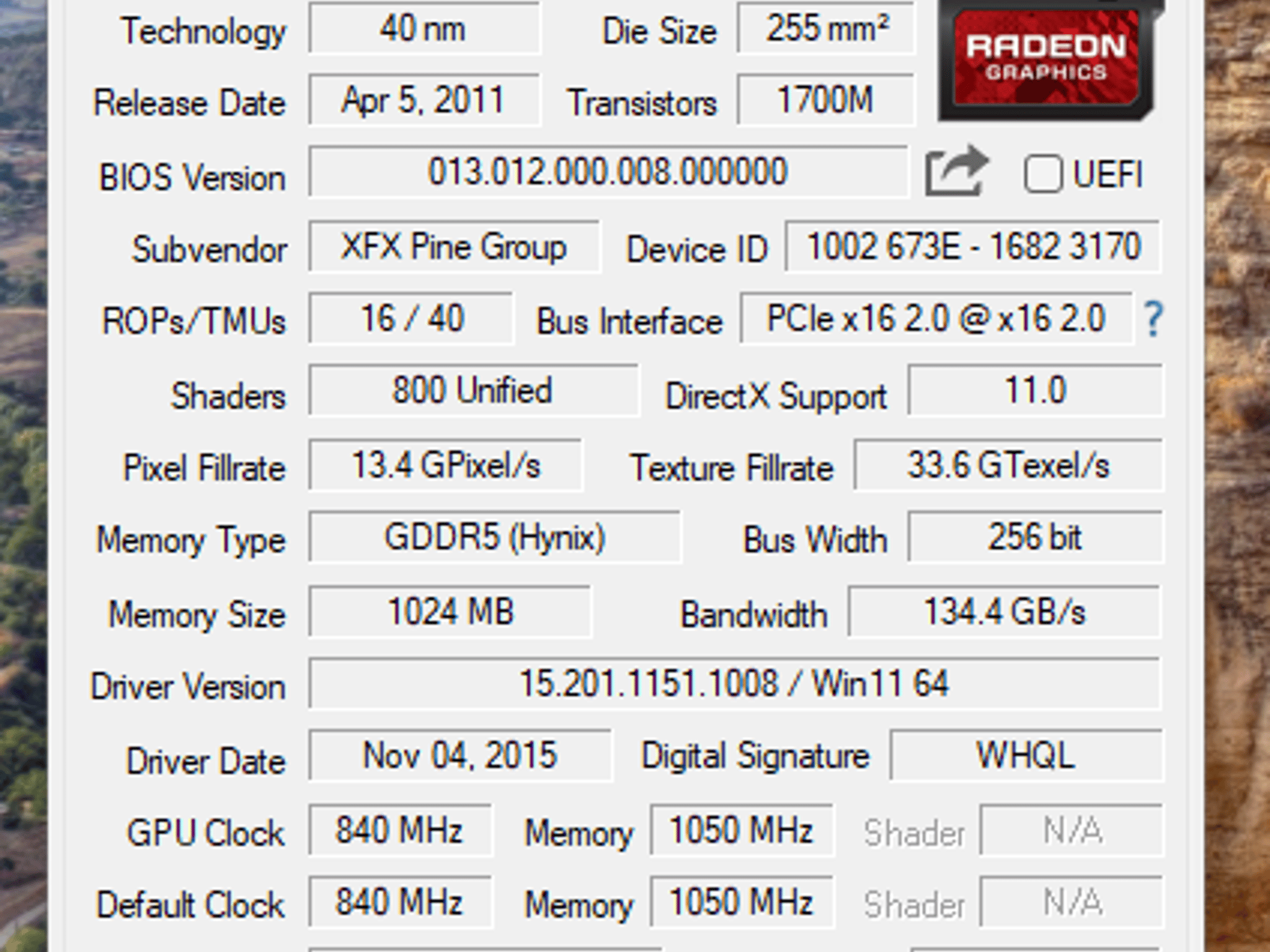Click the Digital Signature value WHQL
The width and height of the screenshot is (1270, 952).
click(x=1026, y=756)
